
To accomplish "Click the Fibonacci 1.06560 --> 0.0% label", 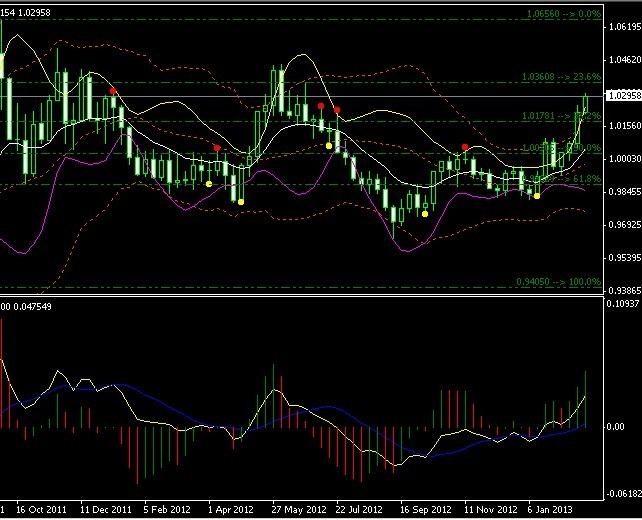I will [564, 14].
